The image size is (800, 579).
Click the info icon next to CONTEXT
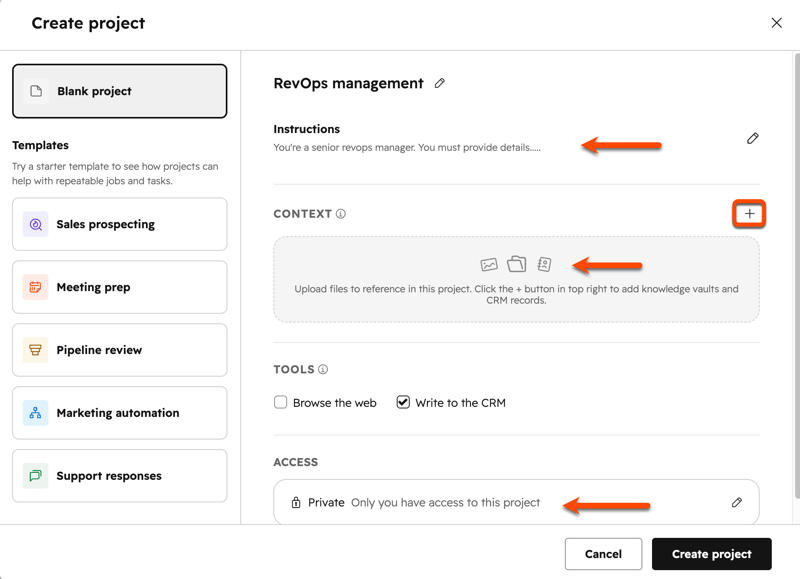tap(341, 214)
